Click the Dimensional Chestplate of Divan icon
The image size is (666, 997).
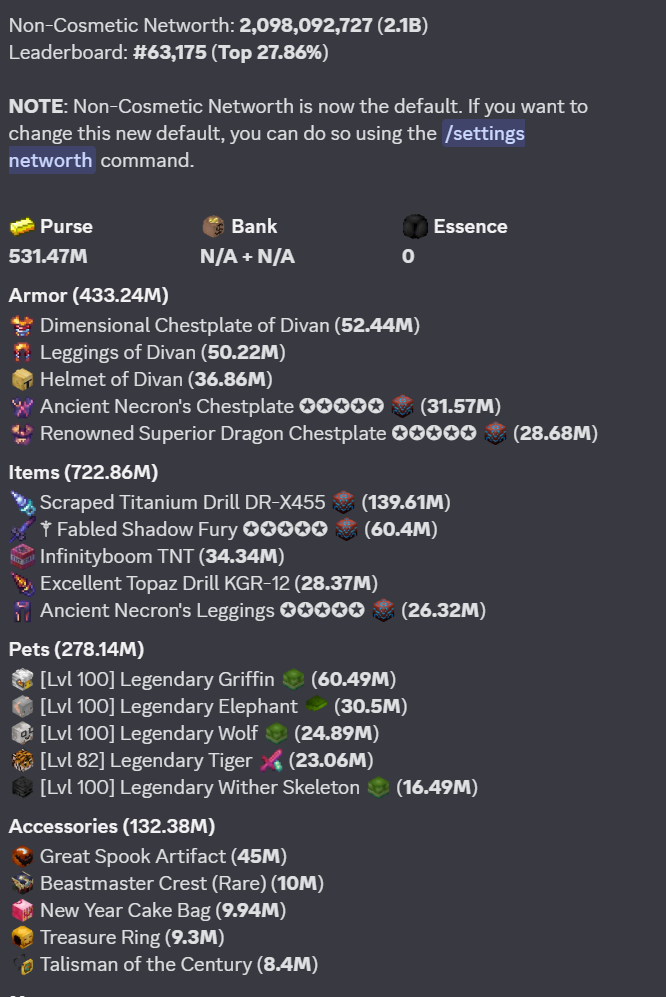pyautogui.click(x=22, y=326)
